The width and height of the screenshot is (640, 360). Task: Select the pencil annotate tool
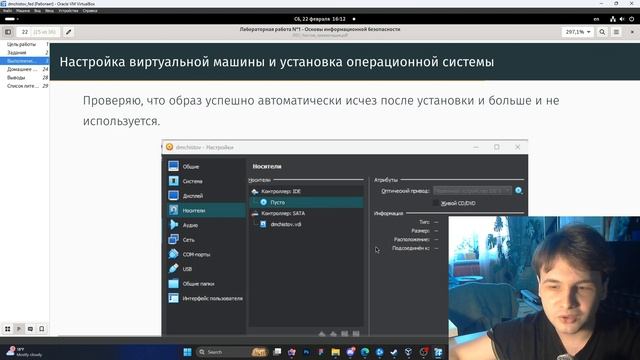69,32
